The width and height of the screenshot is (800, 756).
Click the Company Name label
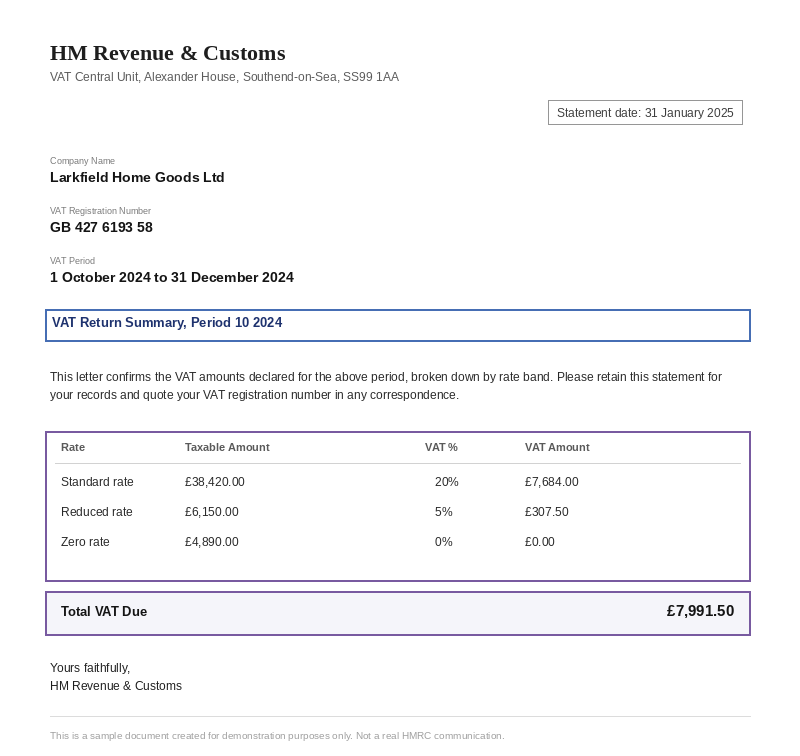coord(82,161)
